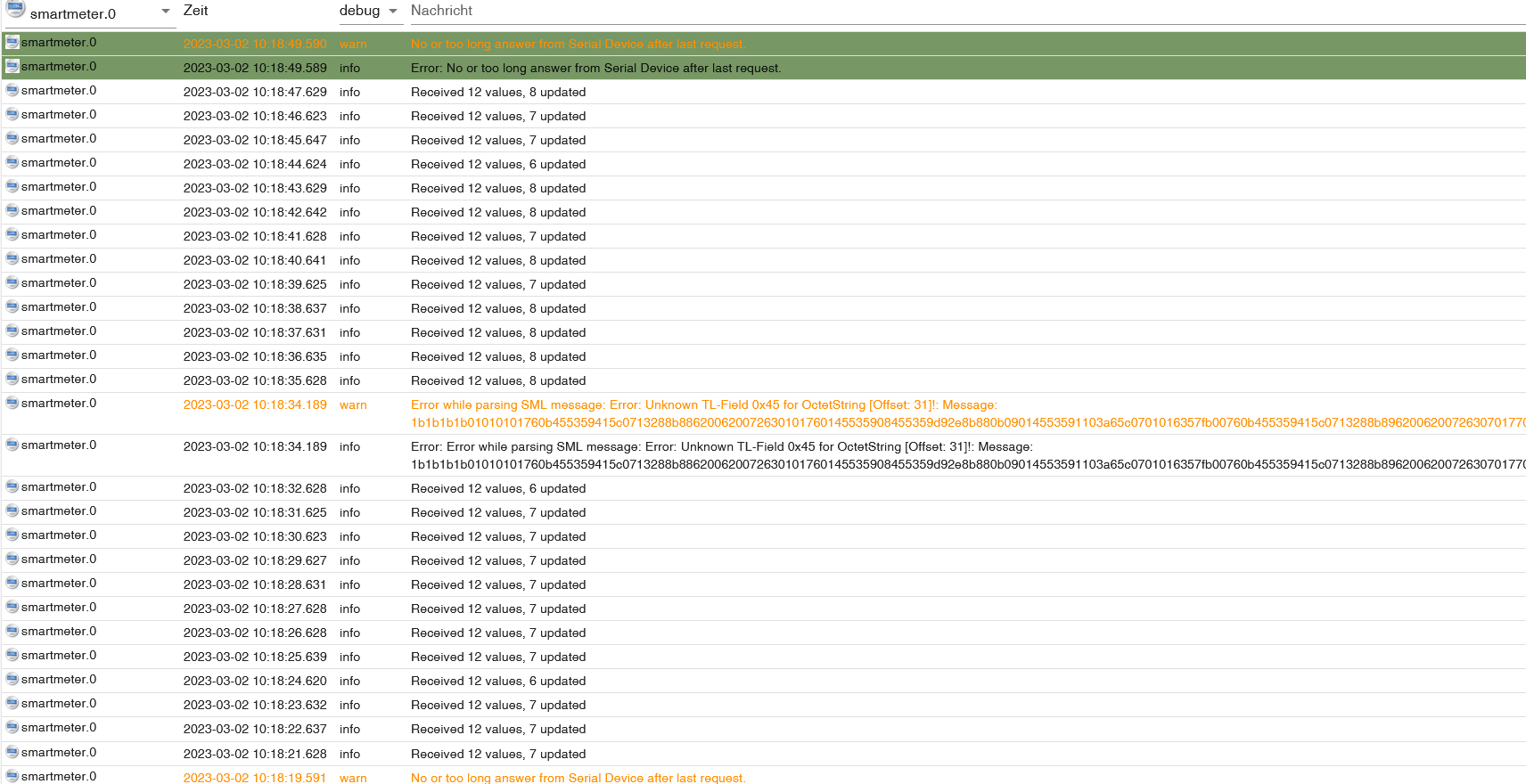Open the smartmeter.0 source filter dropdown

point(89,13)
